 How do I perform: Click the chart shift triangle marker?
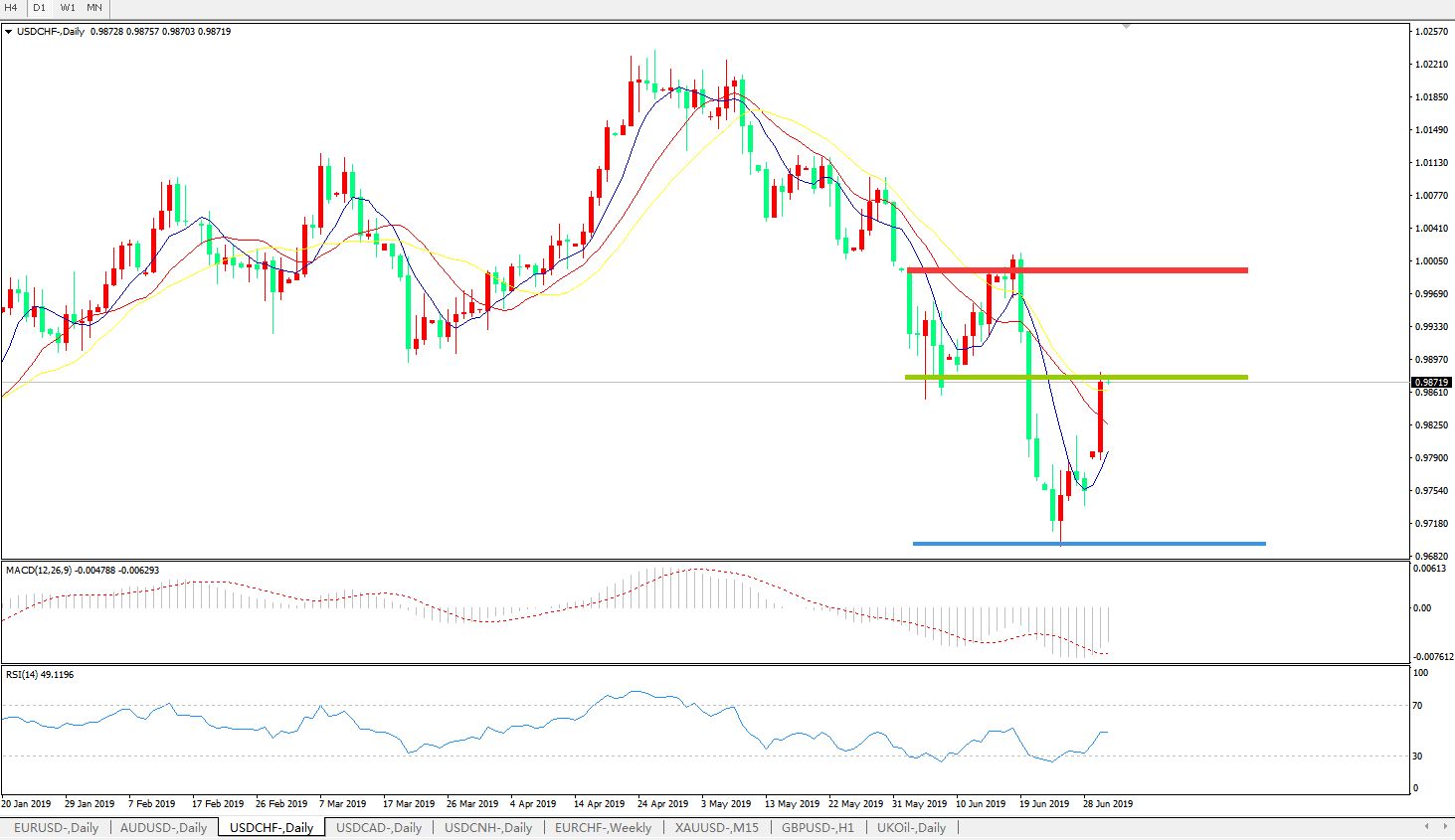click(x=1126, y=27)
